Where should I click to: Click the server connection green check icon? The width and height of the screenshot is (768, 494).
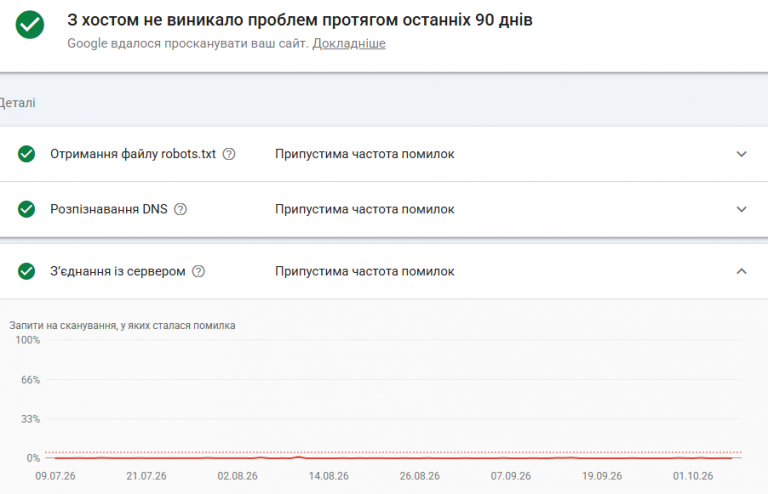click(x=26, y=271)
